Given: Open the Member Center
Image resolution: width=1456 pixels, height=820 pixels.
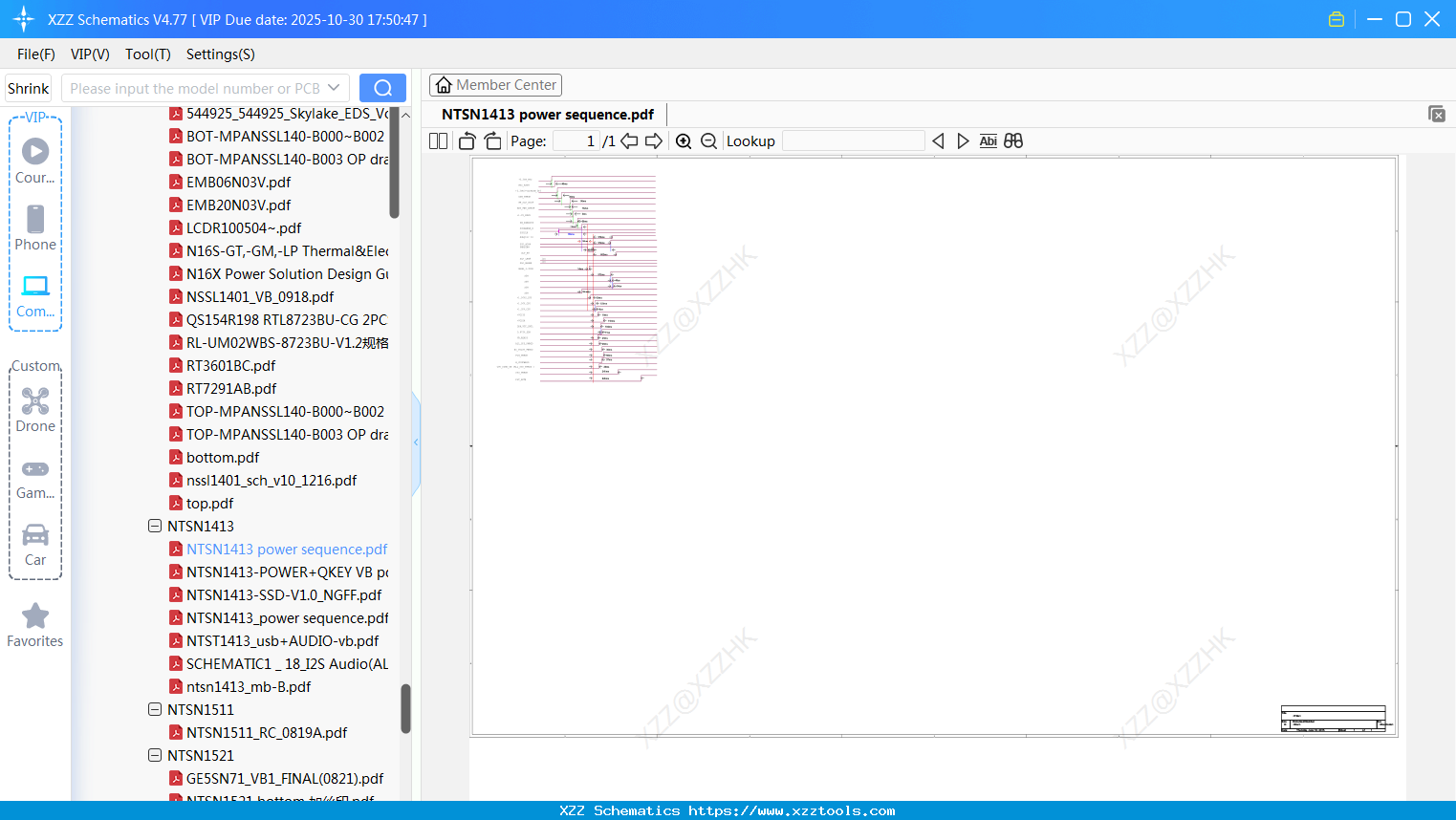Looking at the screenshot, I should coord(495,85).
